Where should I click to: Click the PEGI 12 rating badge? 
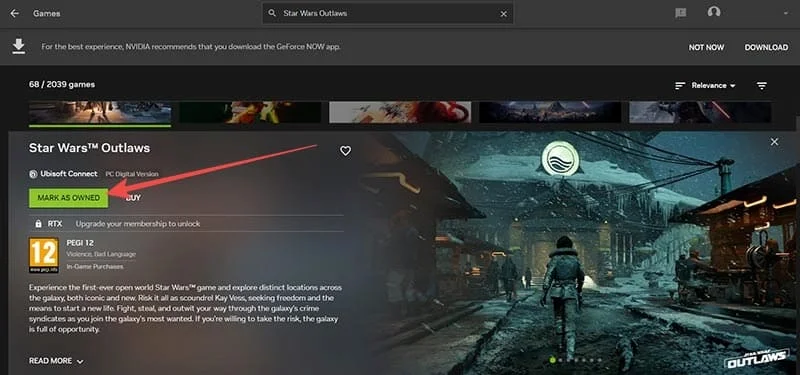43,255
